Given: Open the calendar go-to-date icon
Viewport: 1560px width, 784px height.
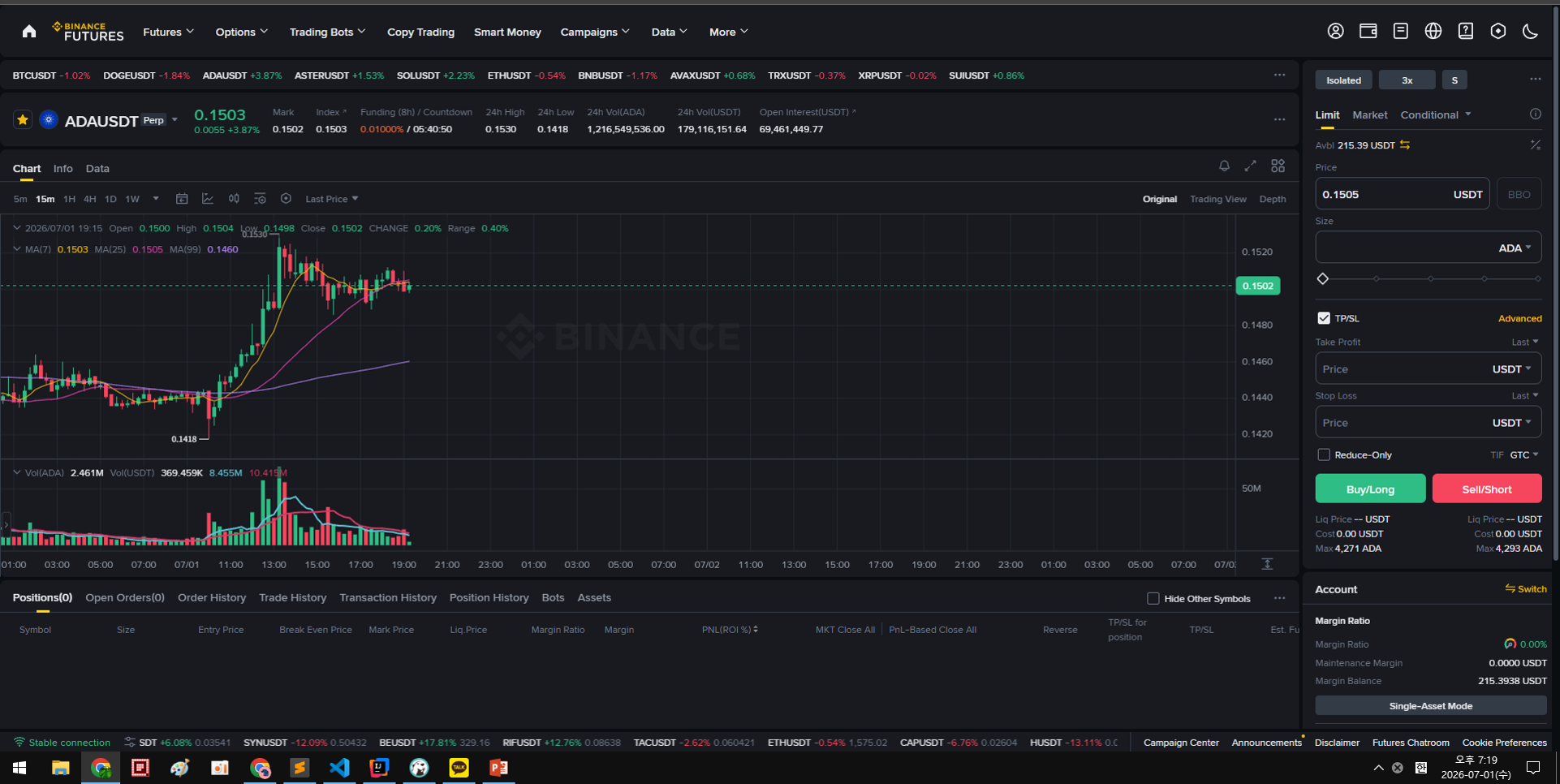Looking at the screenshot, I should click(x=182, y=199).
